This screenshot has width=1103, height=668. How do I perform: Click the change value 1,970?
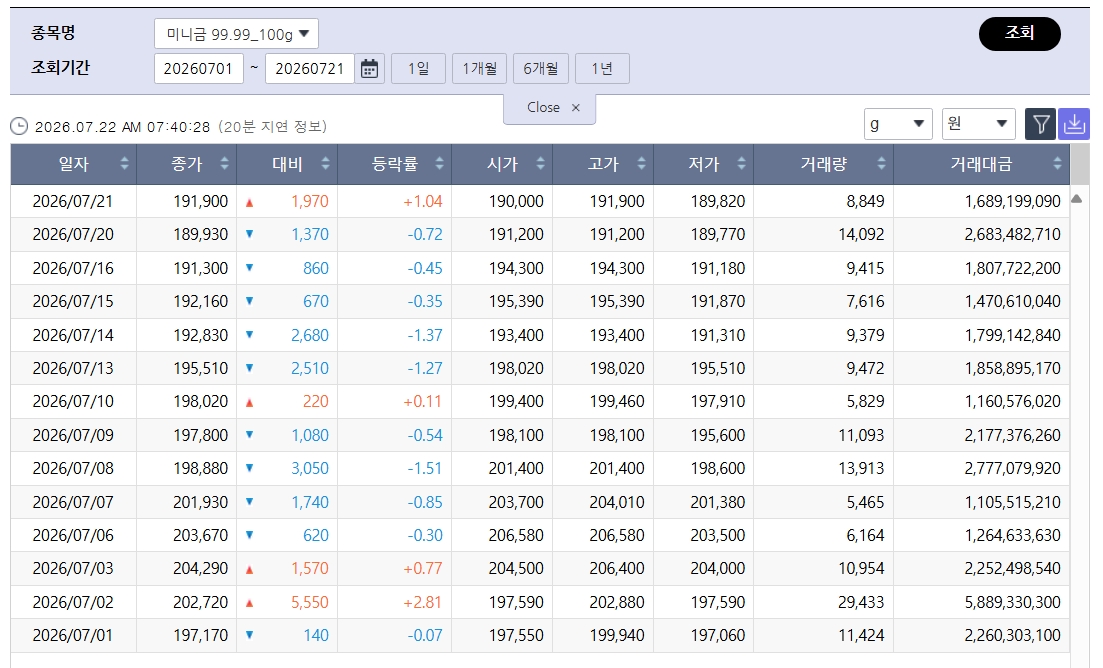coord(310,201)
